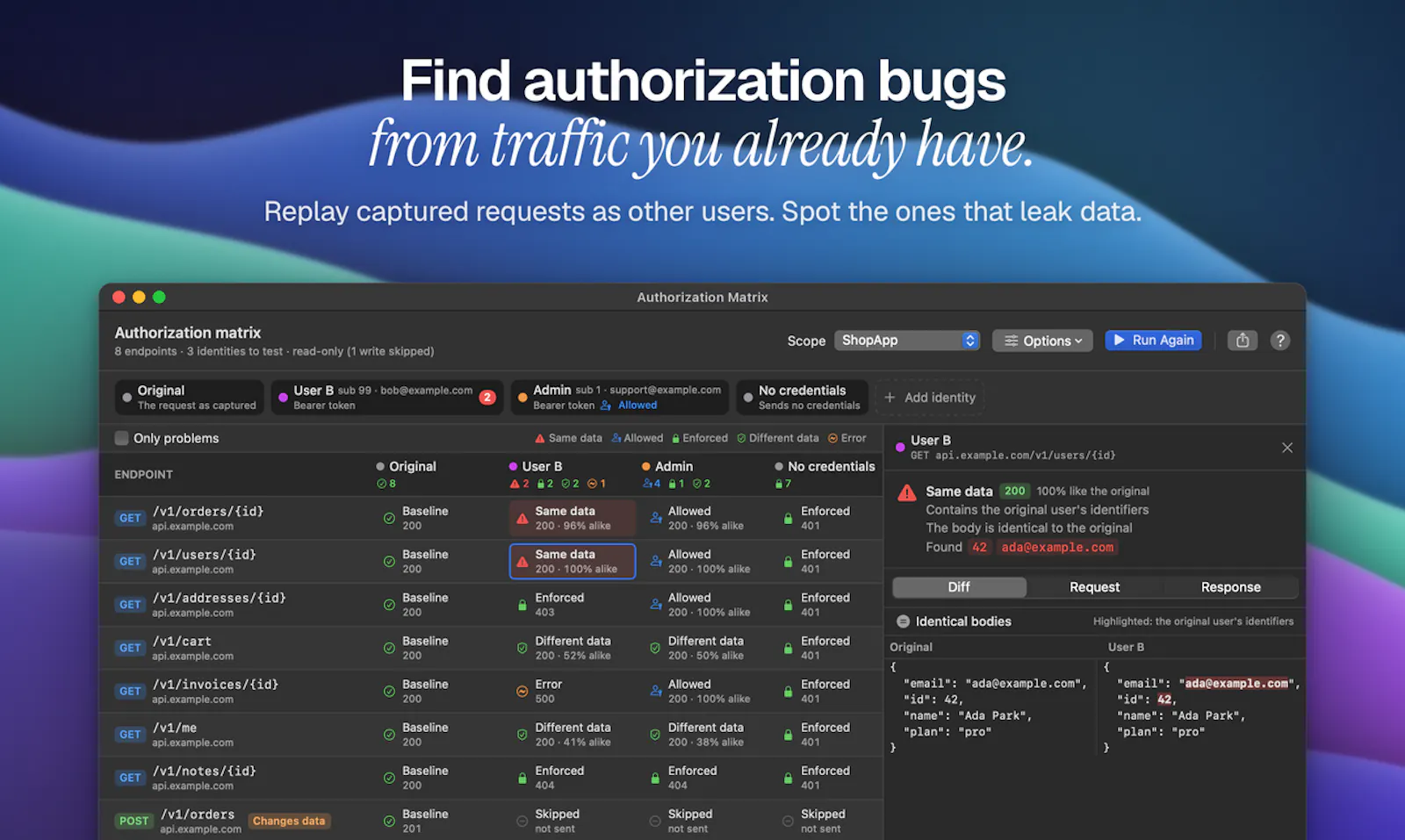Click the Run Again button
Image resolution: width=1405 pixels, height=840 pixels.
pyautogui.click(x=1153, y=341)
